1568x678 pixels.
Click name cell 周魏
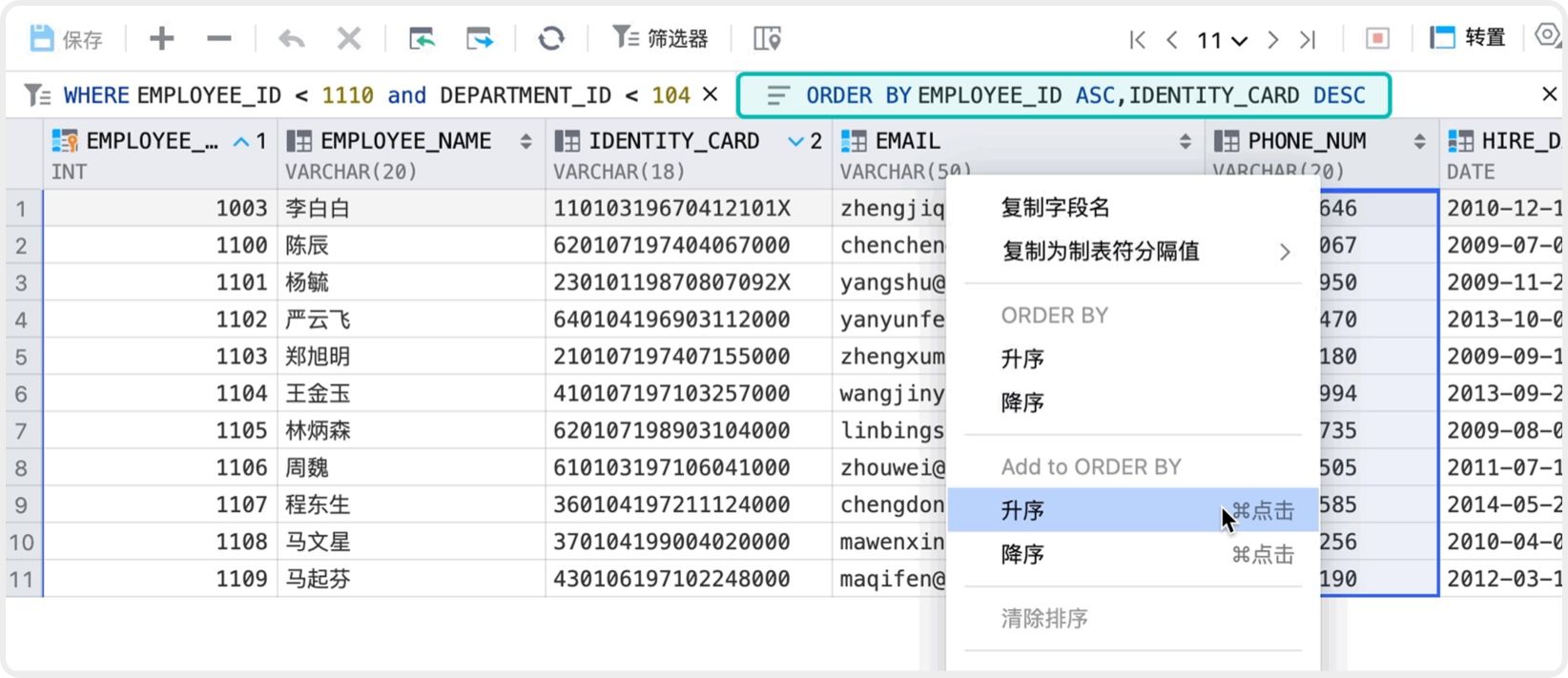[x=411, y=468]
